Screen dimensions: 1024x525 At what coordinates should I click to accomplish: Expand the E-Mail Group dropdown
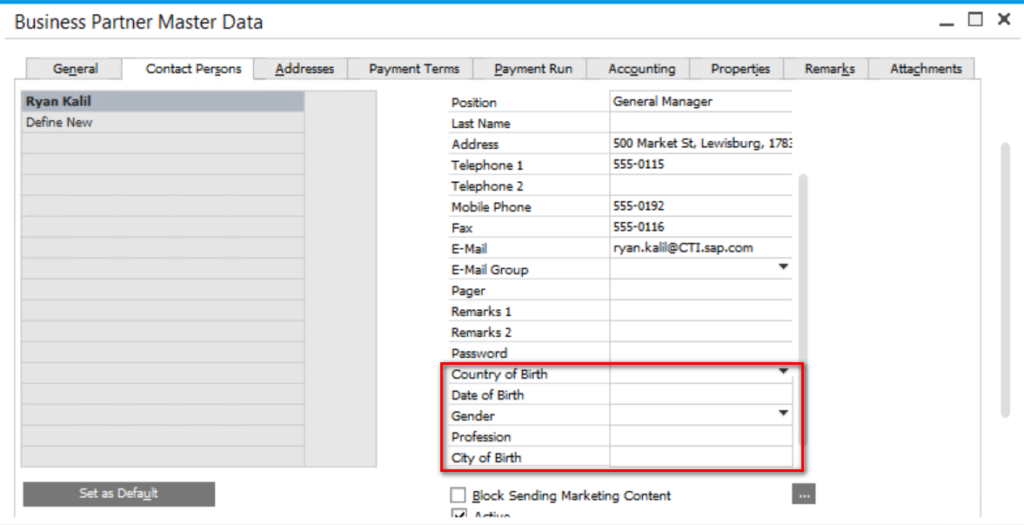783,268
